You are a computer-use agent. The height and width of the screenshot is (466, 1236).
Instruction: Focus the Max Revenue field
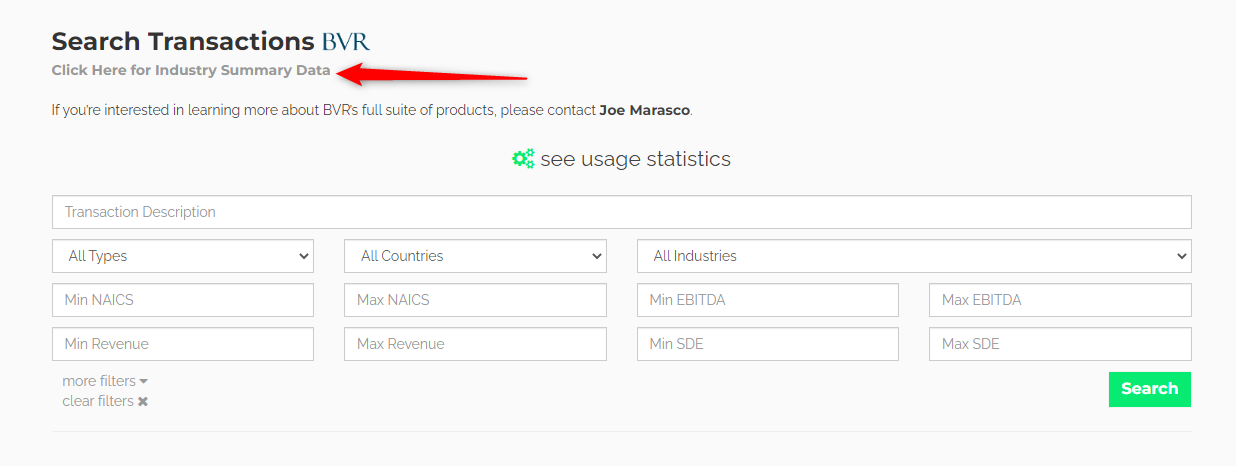tap(475, 344)
